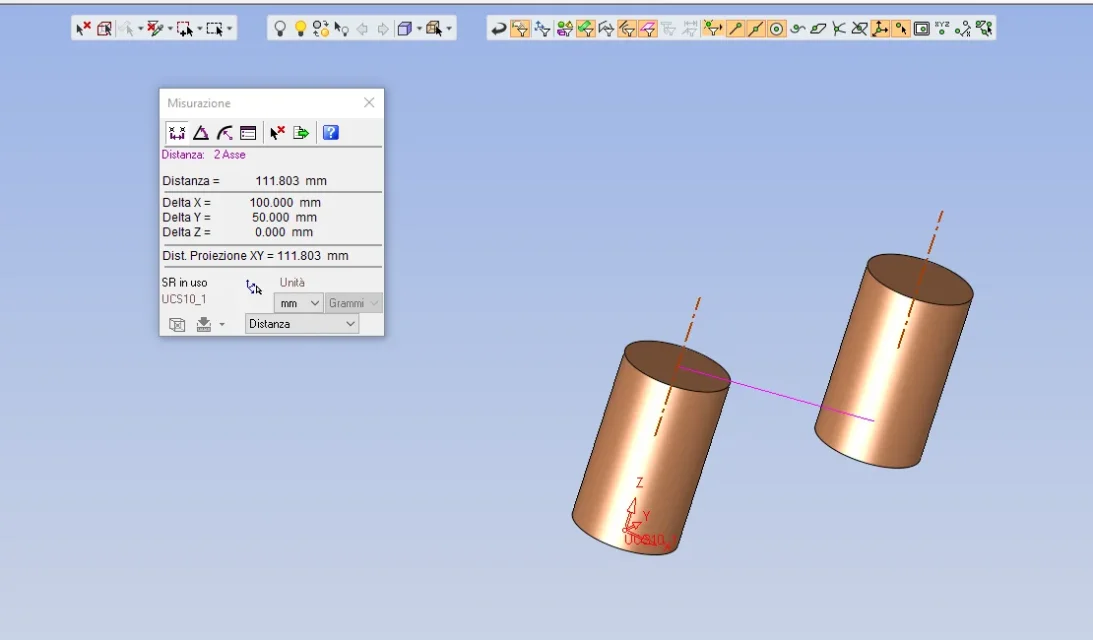Click the Distanza value 111.803 mm
1093x640 pixels.
pyautogui.click(x=291, y=181)
